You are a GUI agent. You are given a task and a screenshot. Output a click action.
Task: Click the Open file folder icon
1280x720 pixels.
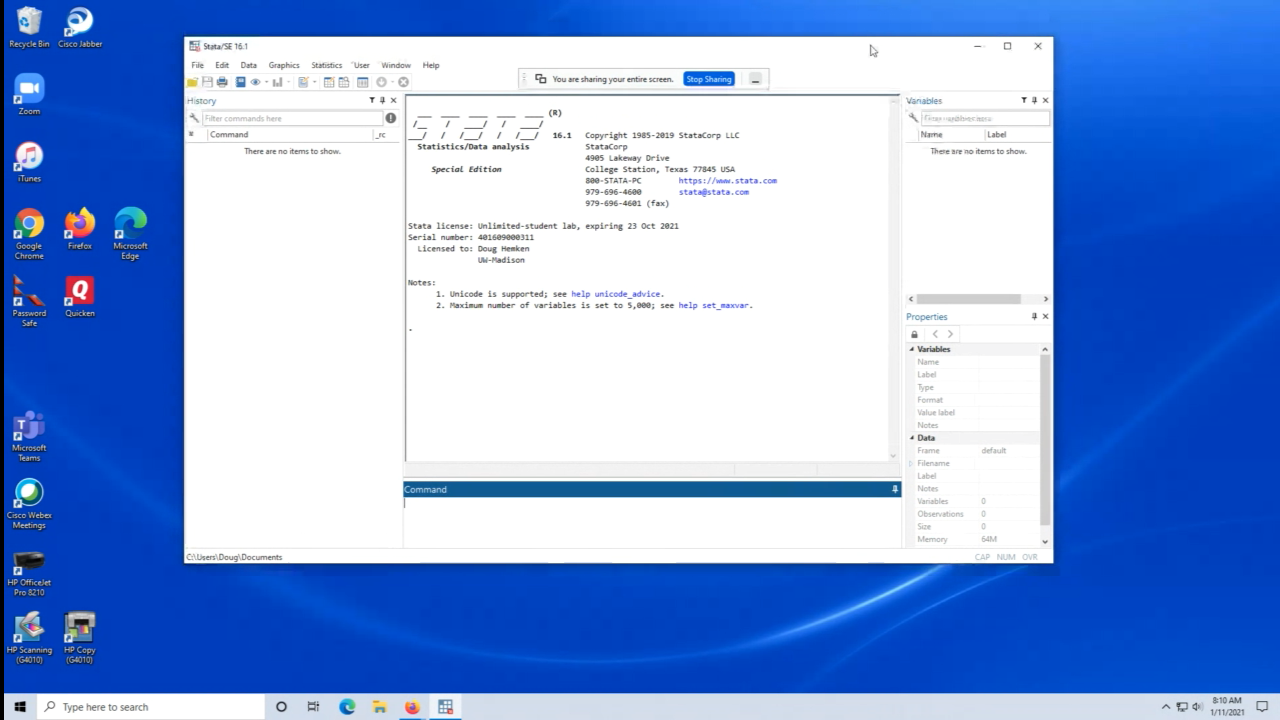coord(193,82)
